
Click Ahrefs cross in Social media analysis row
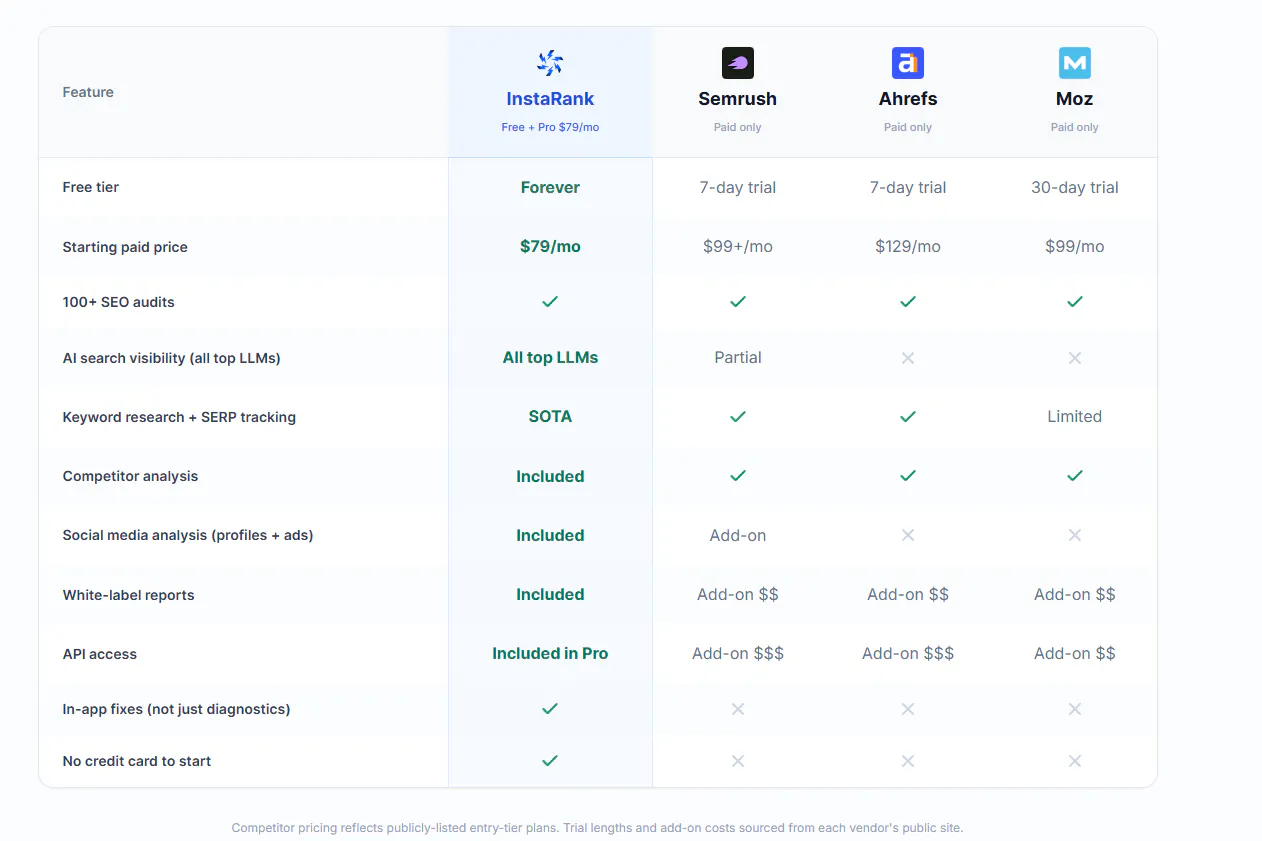pos(908,535)
